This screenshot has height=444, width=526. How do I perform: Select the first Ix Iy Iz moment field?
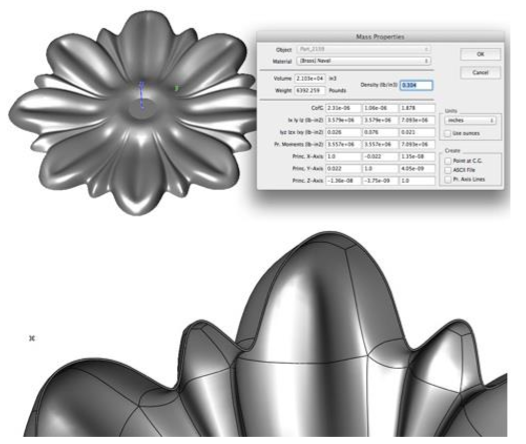pyautogui.click(x=343, y=120)
